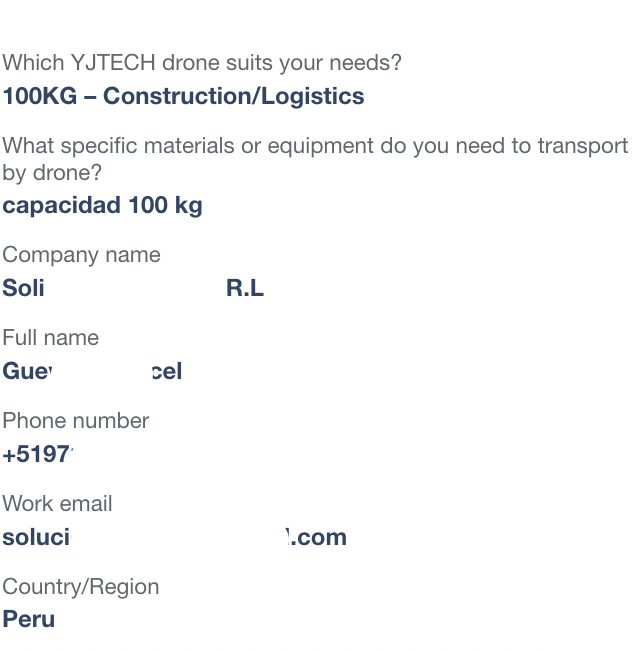This screenshot has height=650, width=638.
Task: Click the 'by drone?' line of text
Action: [52, 172]
